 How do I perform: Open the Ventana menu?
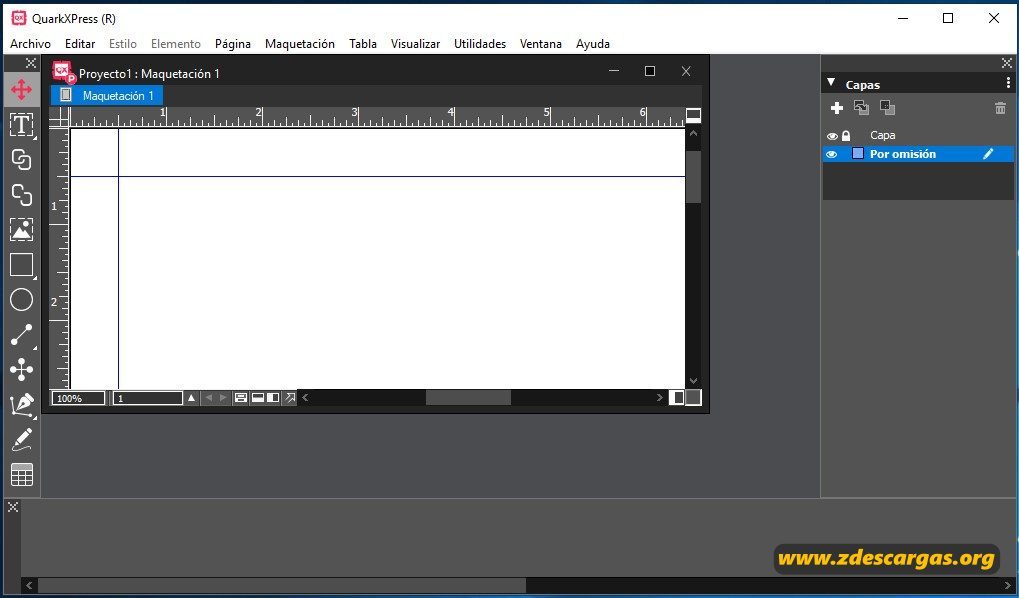tap(541, 44)
